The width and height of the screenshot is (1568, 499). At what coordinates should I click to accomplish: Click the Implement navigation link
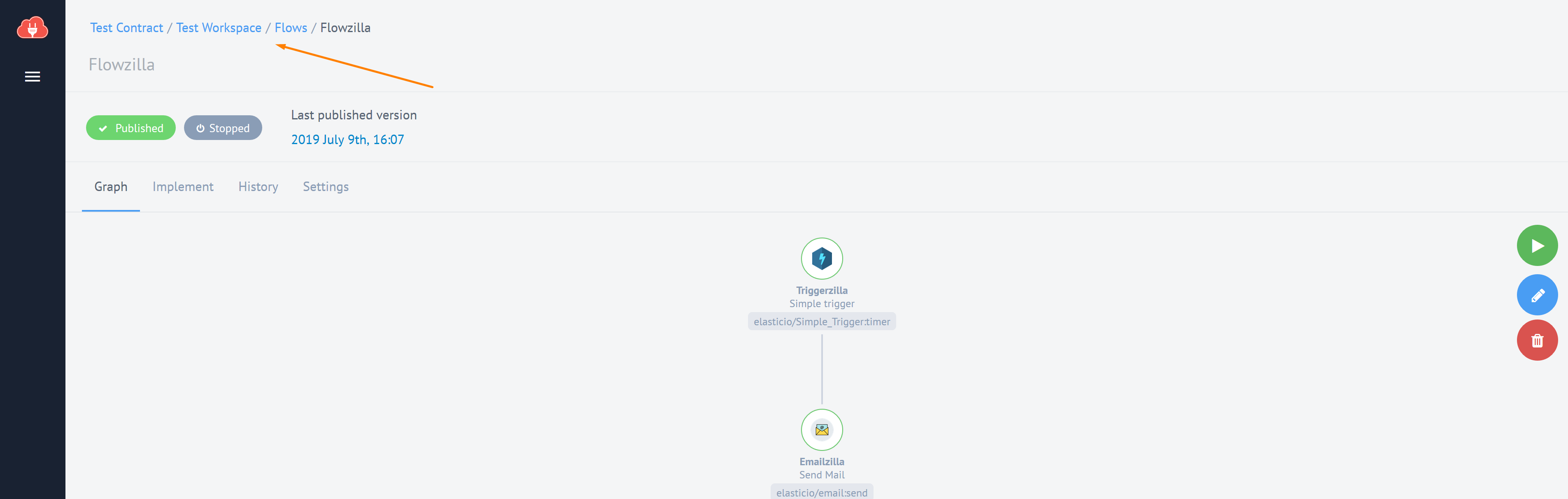click(183, 186)
